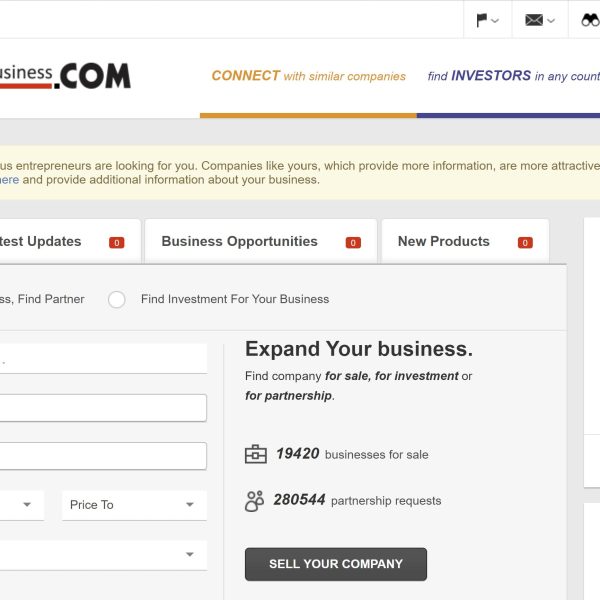
Task: Select Find Investment For Your Business radio
Action: click(x=117, y=299)
